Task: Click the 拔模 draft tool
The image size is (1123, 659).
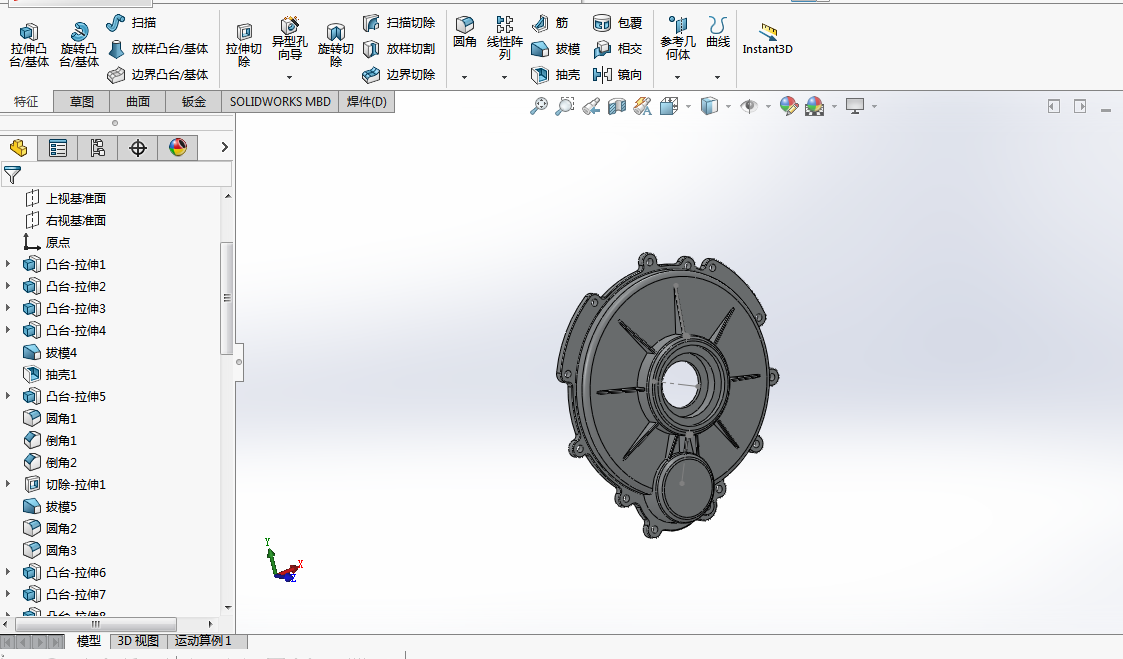Action: pyautogui.click(x=556, y=49)
